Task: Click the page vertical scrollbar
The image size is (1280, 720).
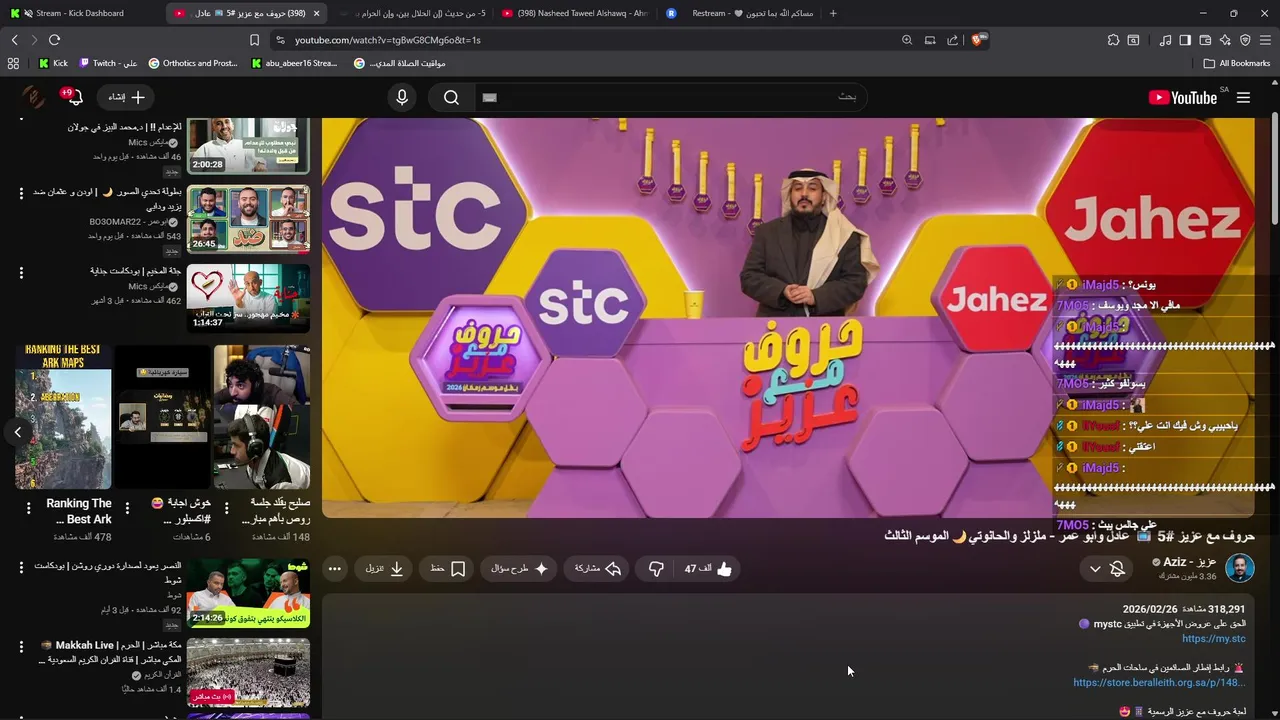Action: (1275, 170)
